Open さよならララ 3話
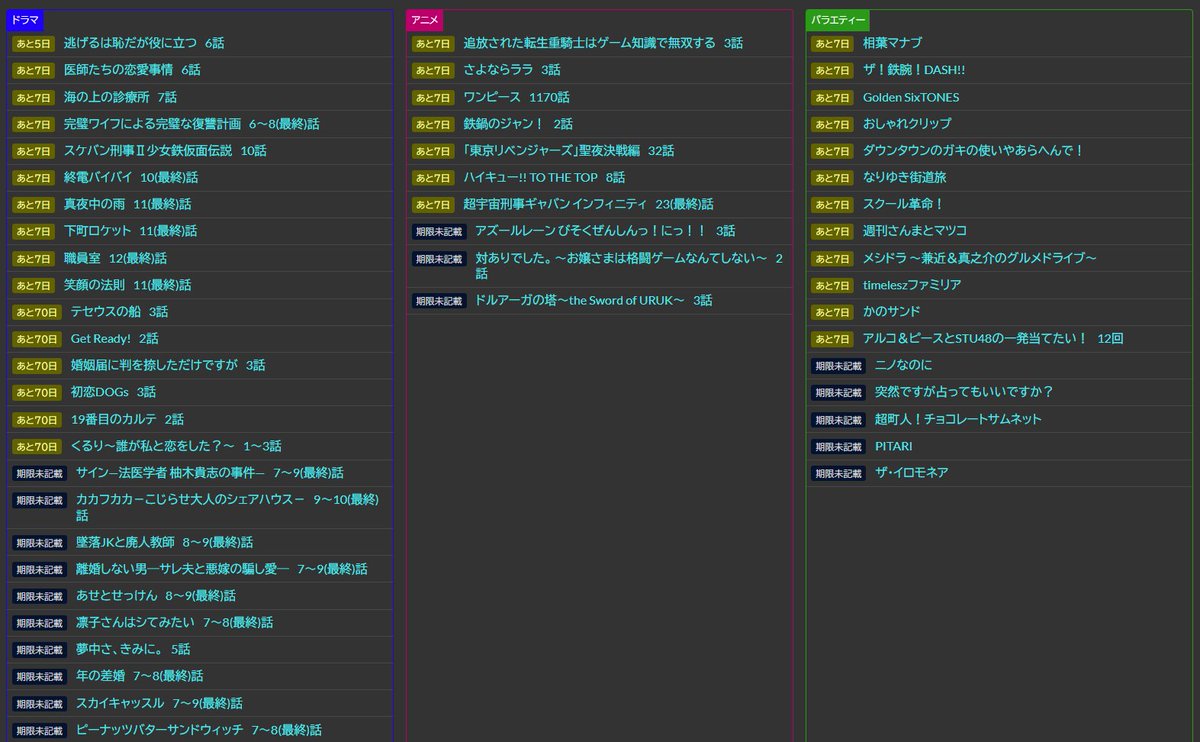The width and height of the screenshot is (1200, 742). coord(512,70)
